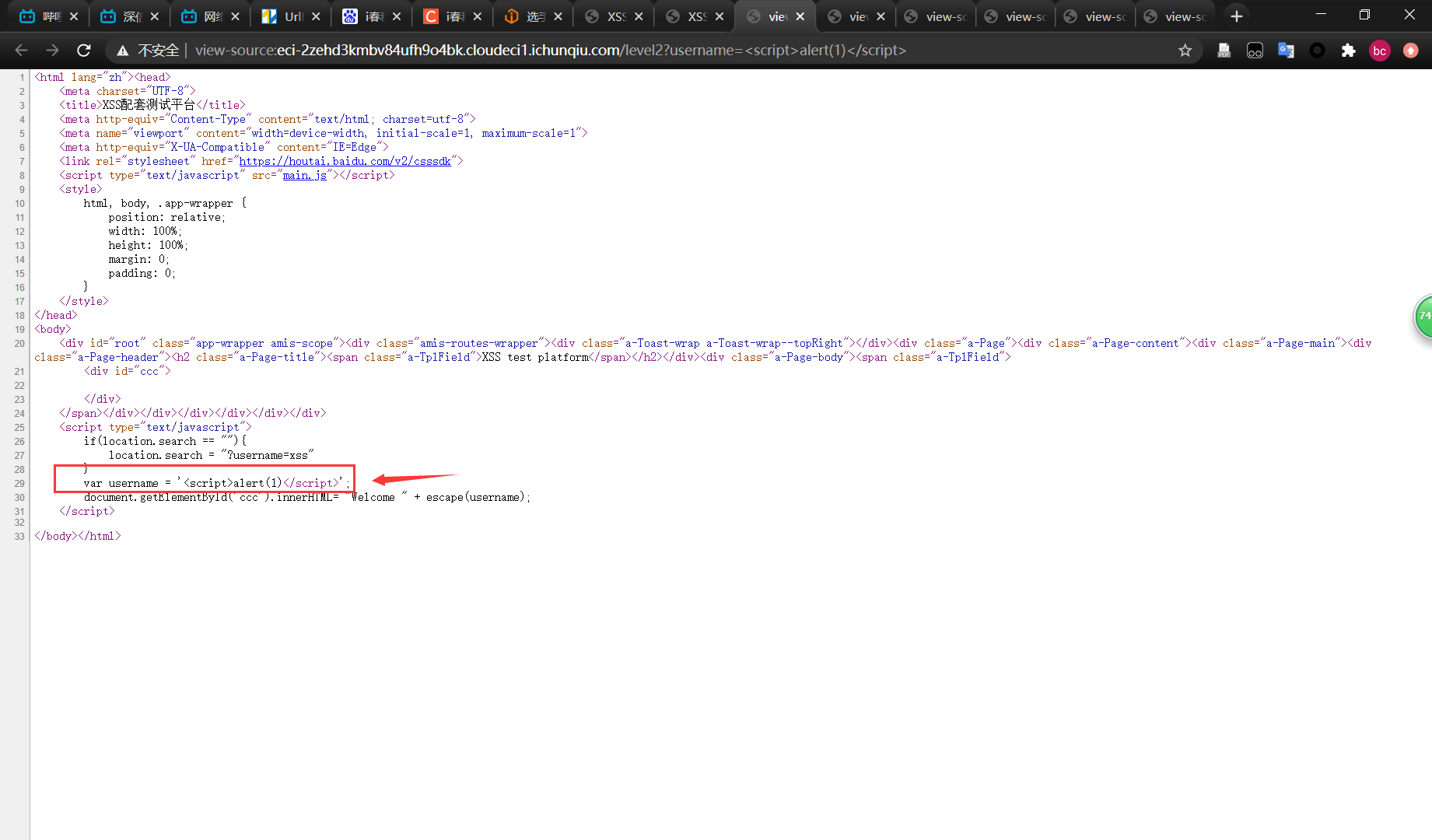Click the document.getElementById line
Image resolution: width=1432 pixels, height=840 pixels.
(x=306, y=497)
